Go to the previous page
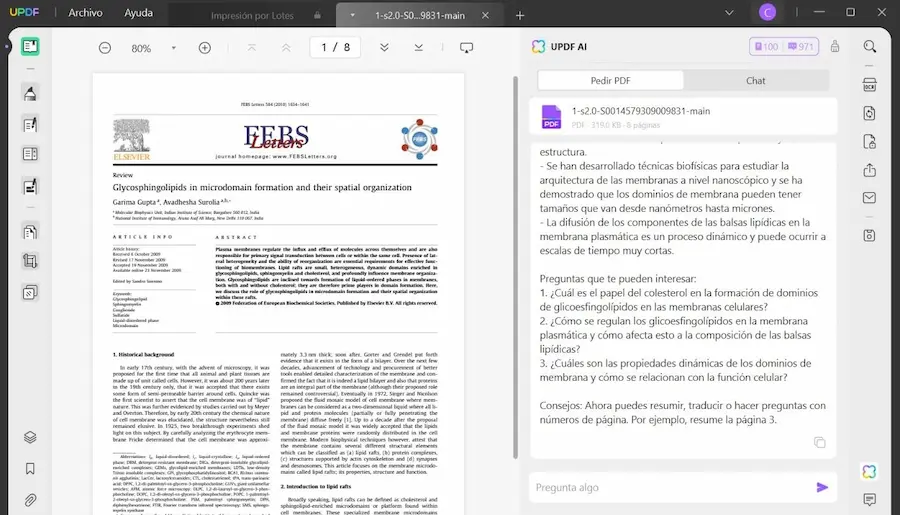900x515 pixels. point(286,48)
